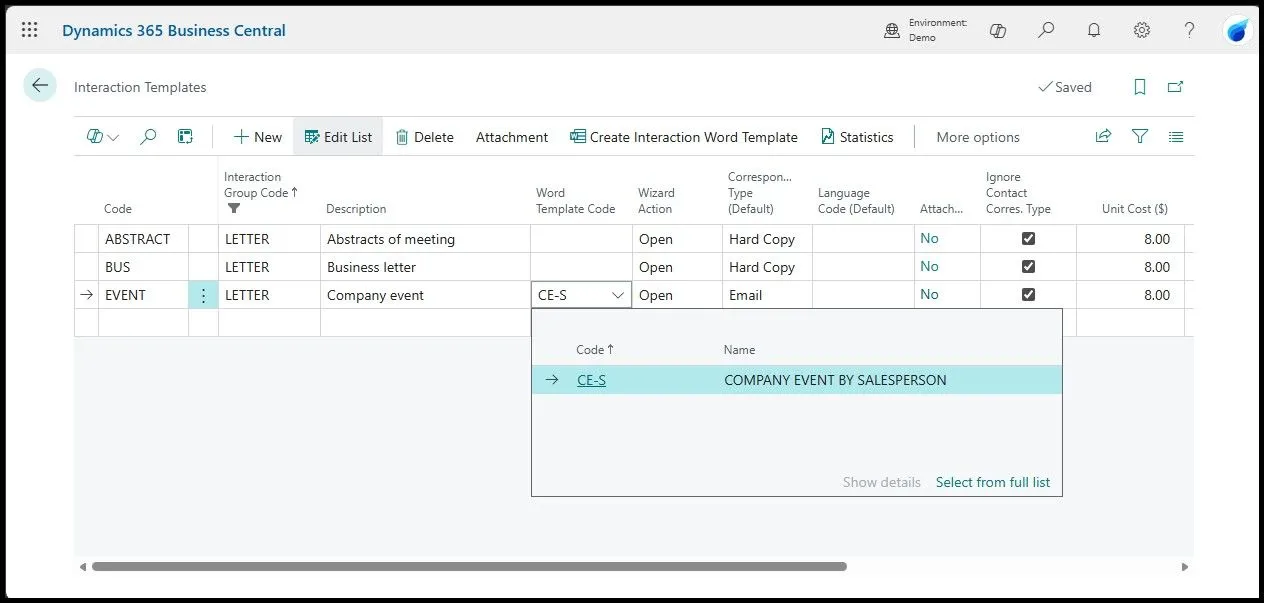This screenshot has width=1264, height=603.
Task: Click Show details in lookup
Action: (882, 482)
